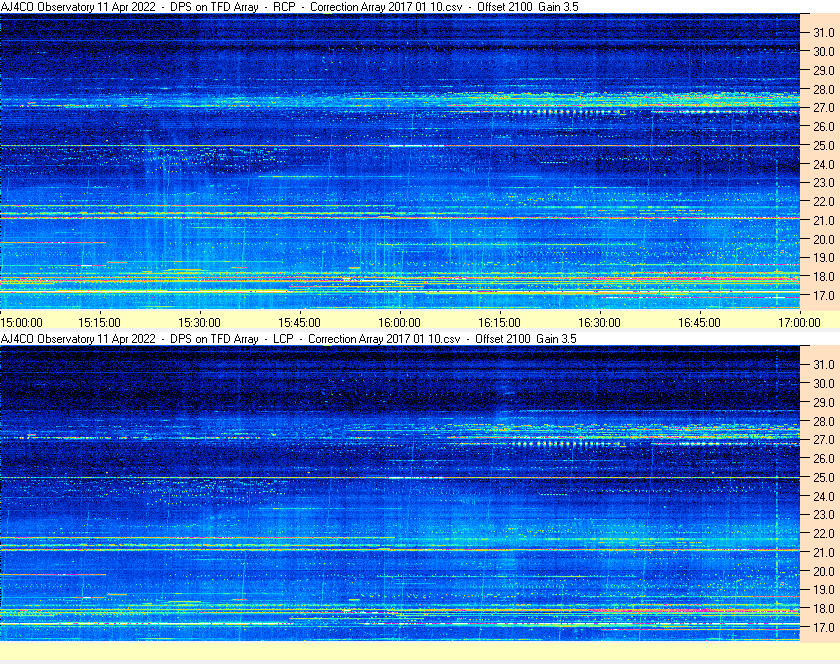Click 24.0 frequency label on RCP plot
840x664 pixels.
click(824, 164)
